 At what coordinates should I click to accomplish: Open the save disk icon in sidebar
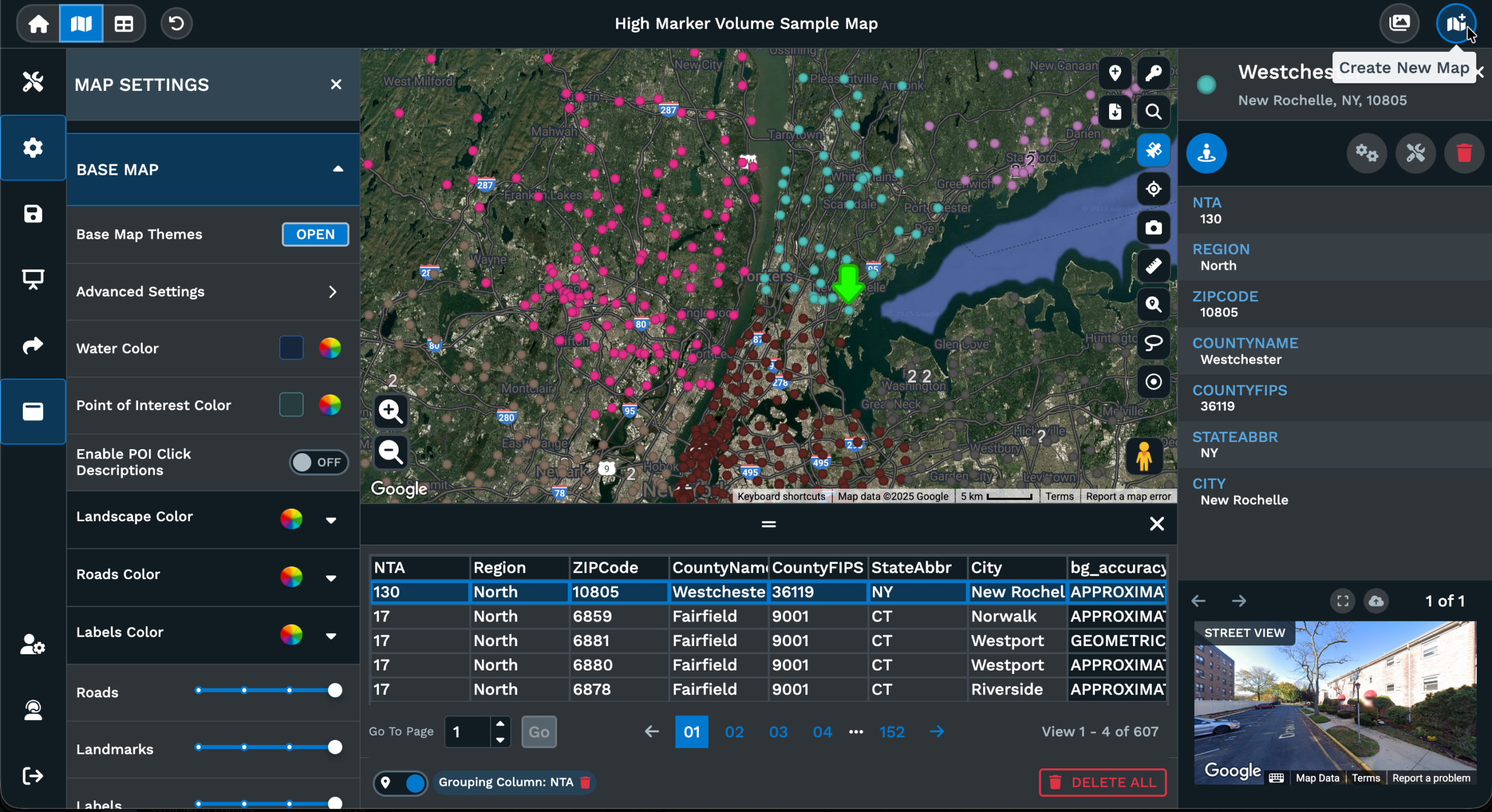(33, 214)
